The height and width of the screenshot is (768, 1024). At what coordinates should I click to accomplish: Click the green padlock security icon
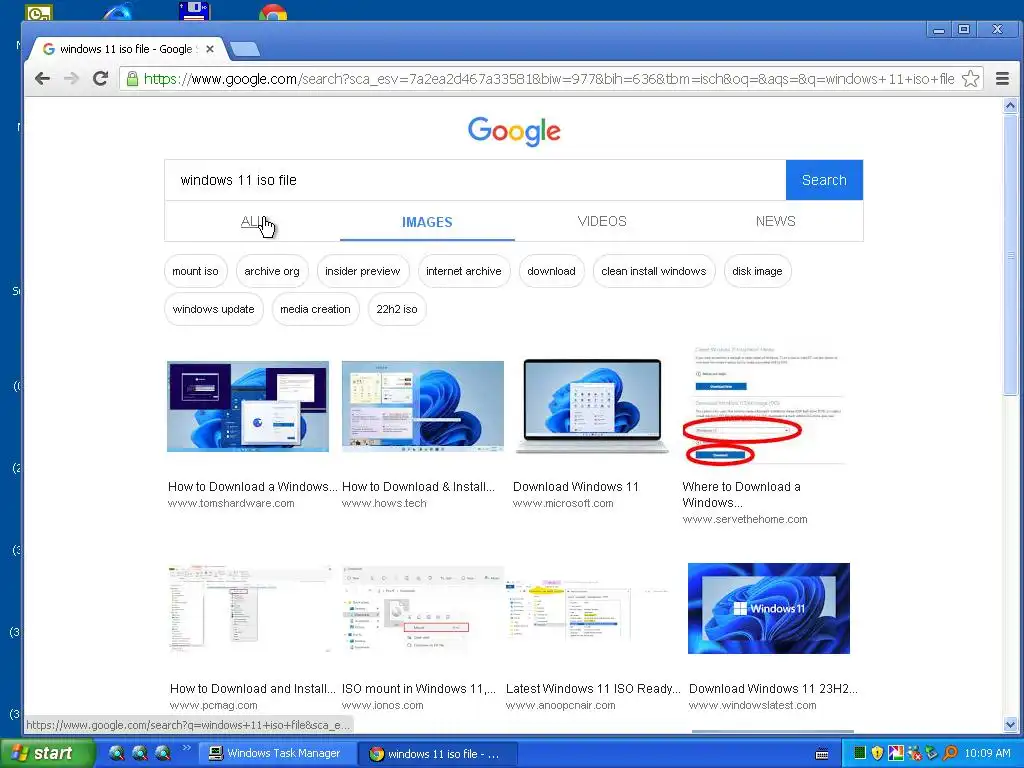[x=132, y=79]
